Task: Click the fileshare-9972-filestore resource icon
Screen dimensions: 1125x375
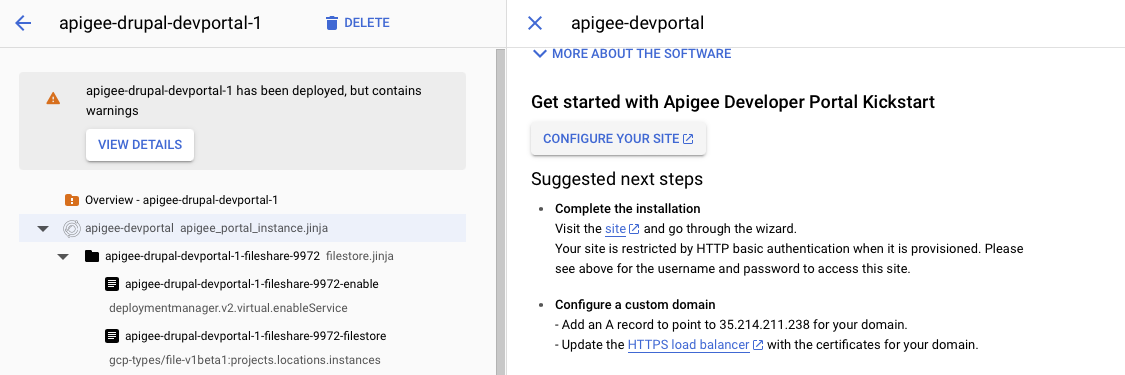Action: (111, 336)
